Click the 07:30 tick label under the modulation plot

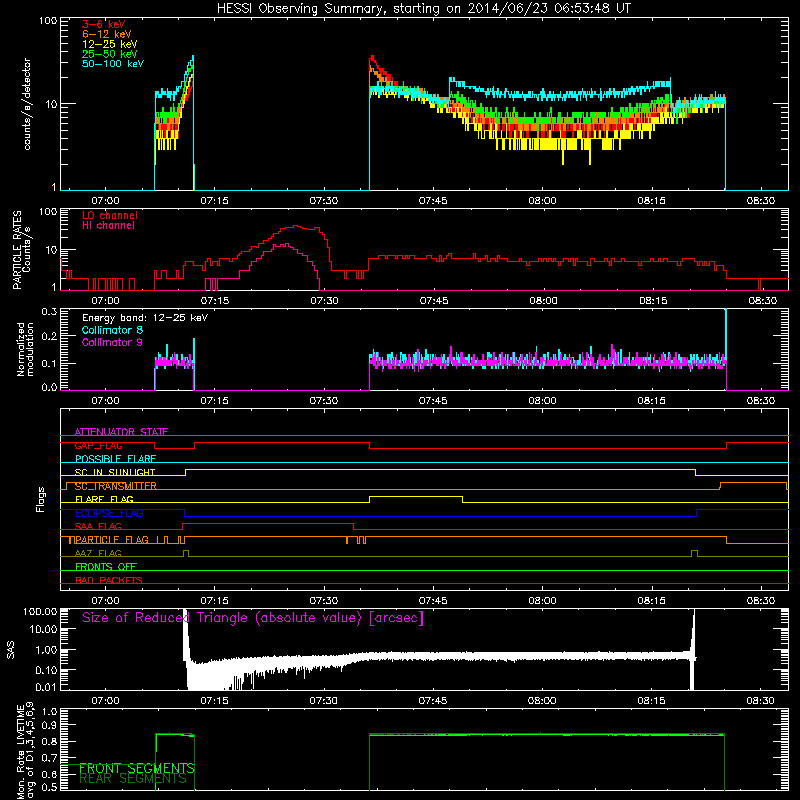click(323, 401)
